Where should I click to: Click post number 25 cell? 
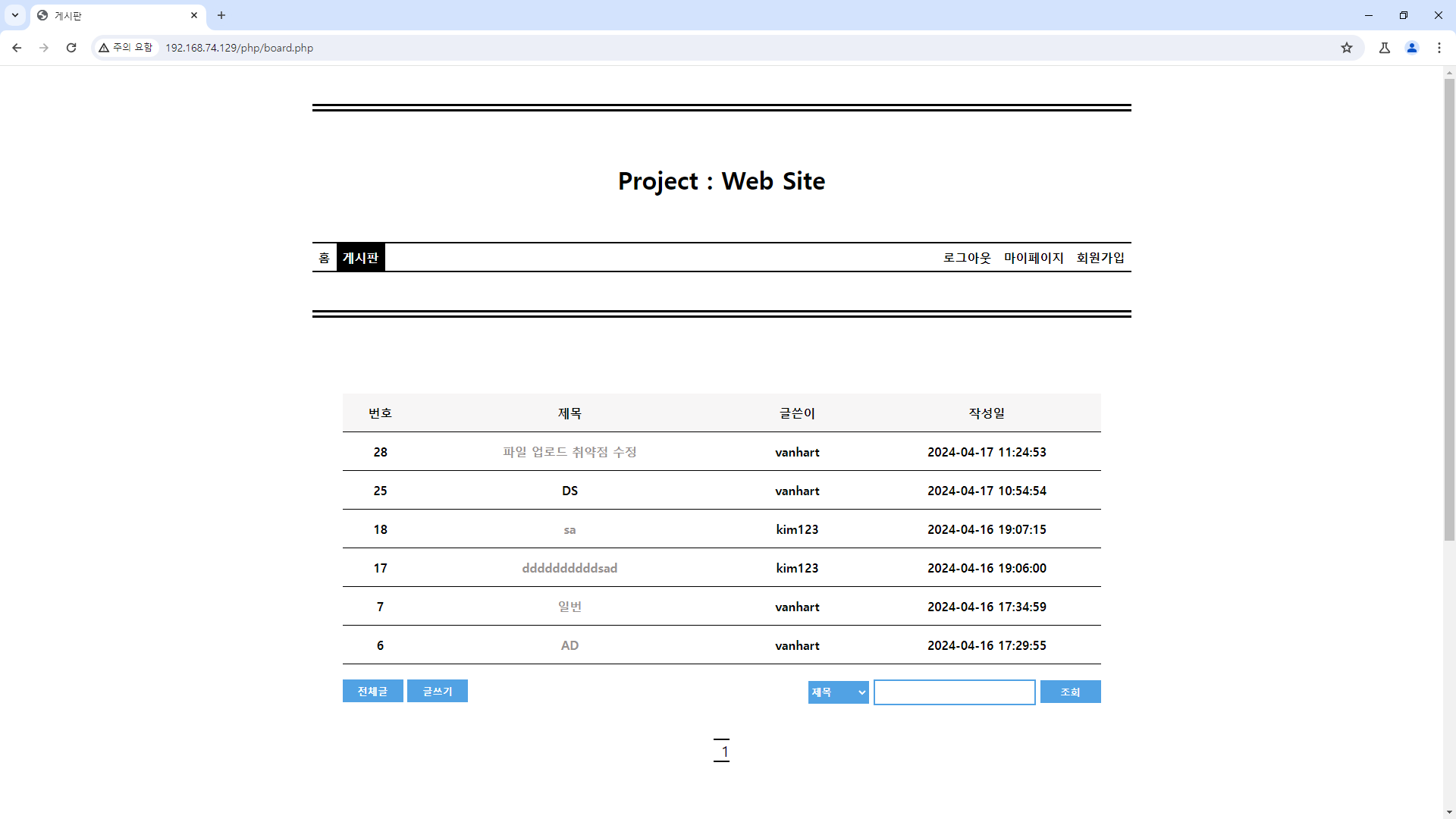click(381, 491)
